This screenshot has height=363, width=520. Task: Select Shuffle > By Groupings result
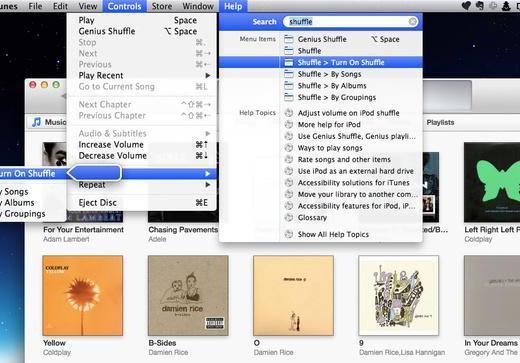tap(351, 97)
